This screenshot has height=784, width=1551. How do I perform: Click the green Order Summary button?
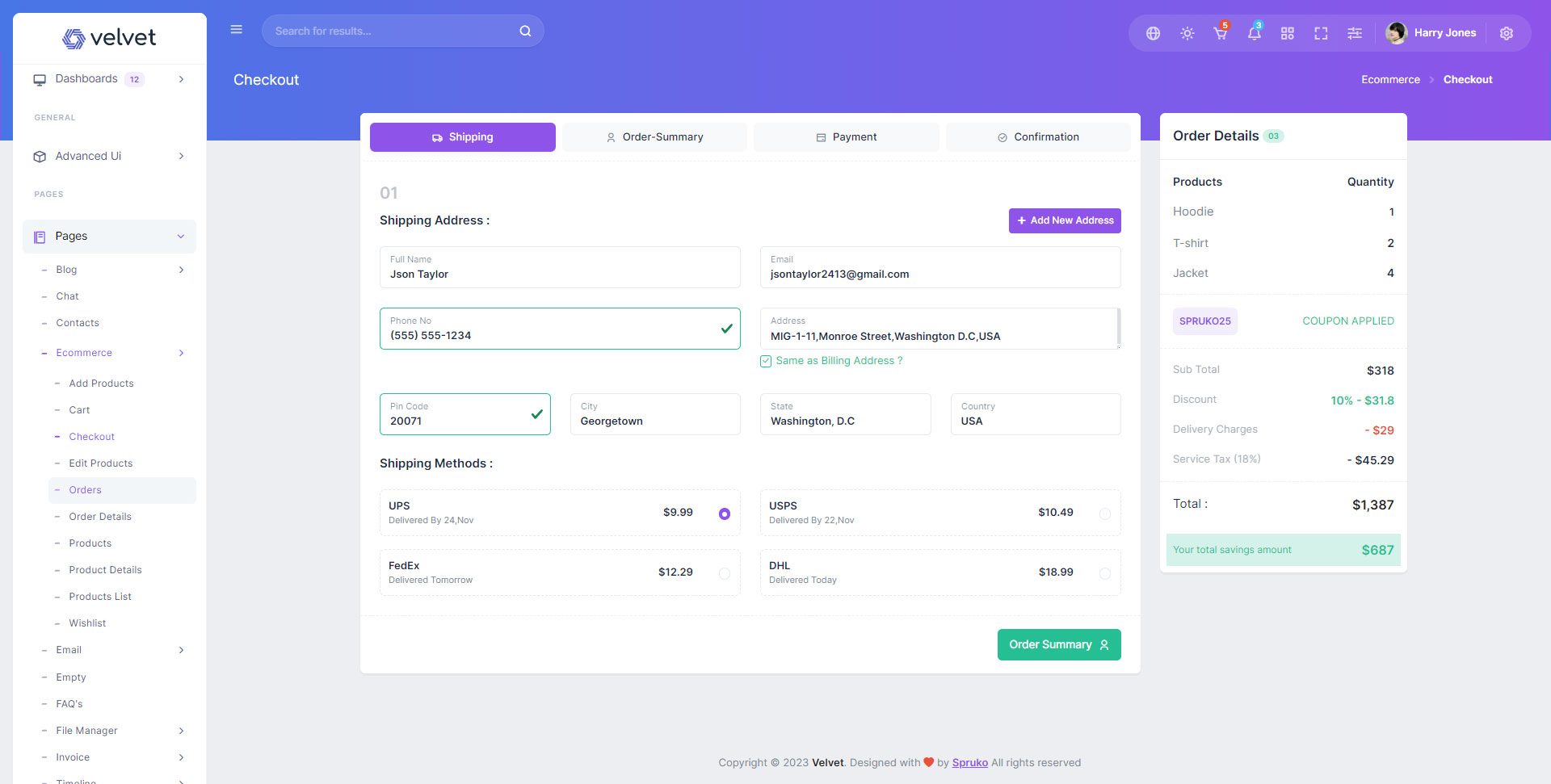point(1058,644)
